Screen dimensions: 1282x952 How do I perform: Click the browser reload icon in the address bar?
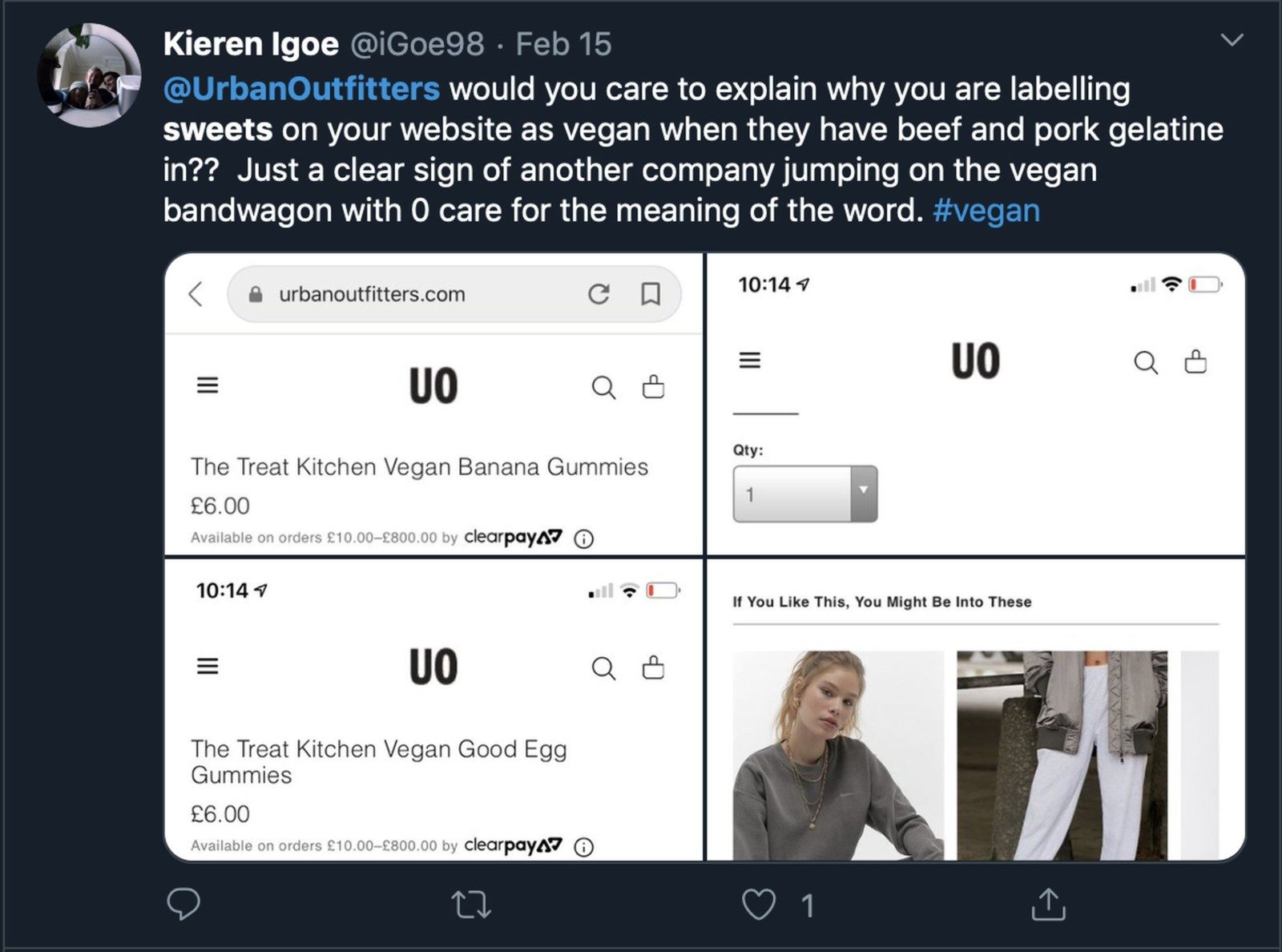(x=599, y=294)
